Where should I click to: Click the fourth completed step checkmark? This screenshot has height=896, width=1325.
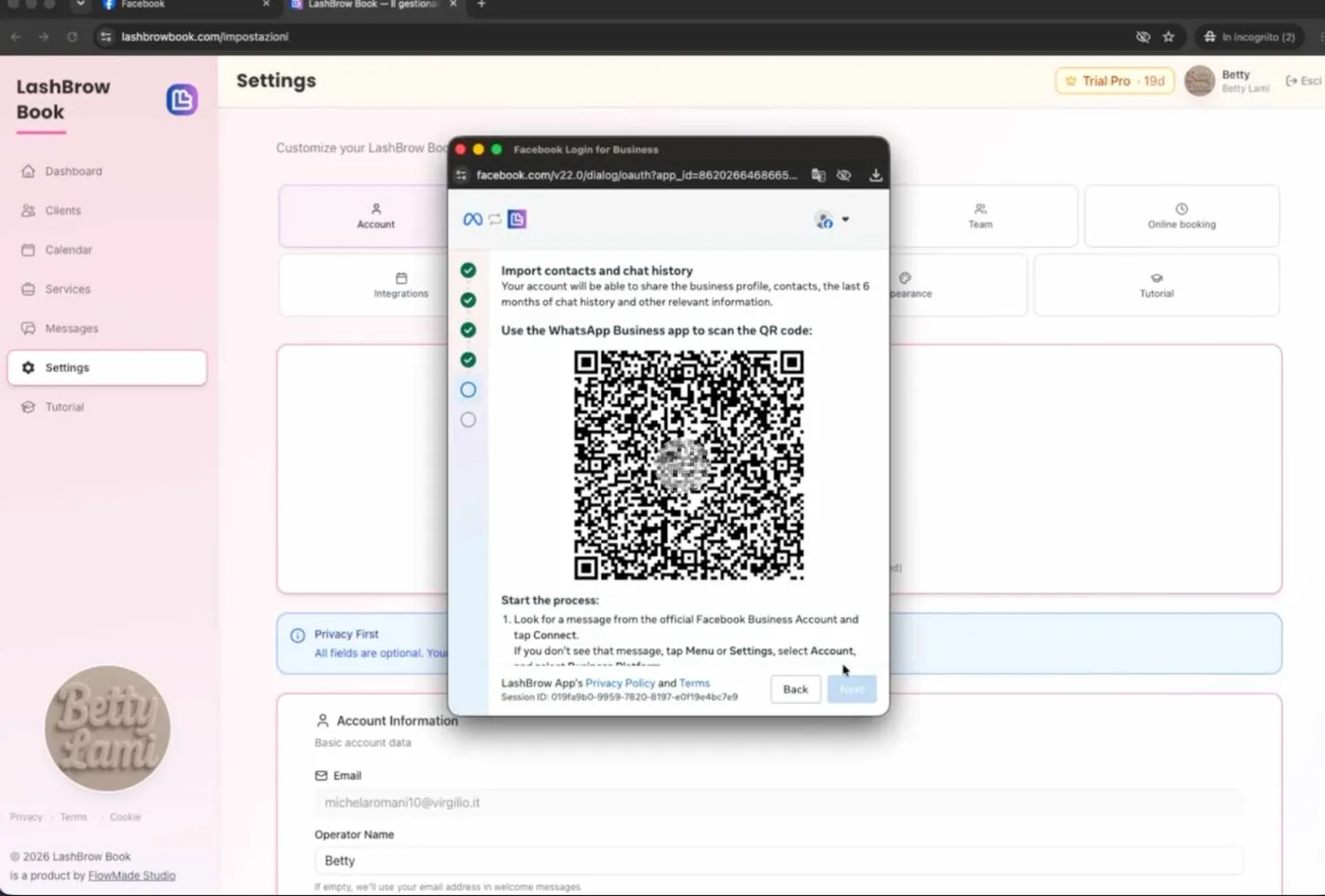tap(468, 360)
